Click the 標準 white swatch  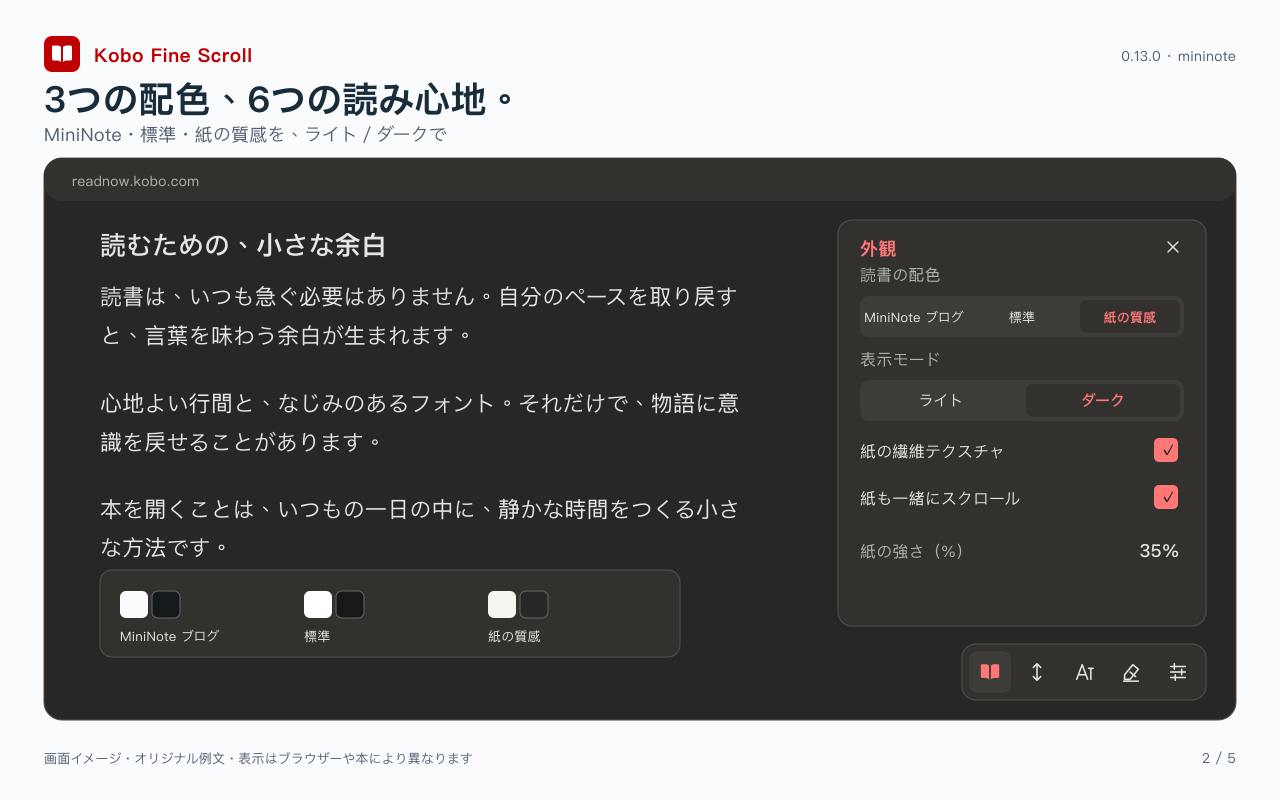tap(318, 605)
